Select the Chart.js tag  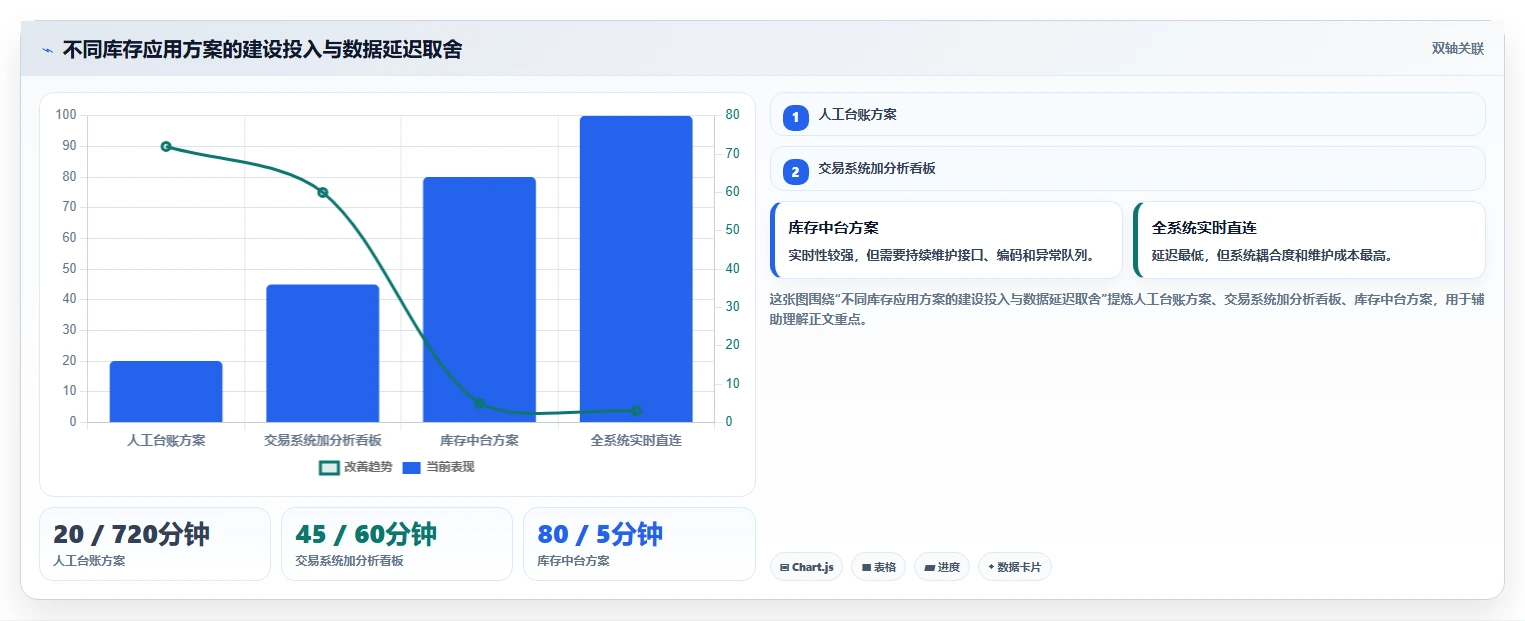tap(806, 567)
